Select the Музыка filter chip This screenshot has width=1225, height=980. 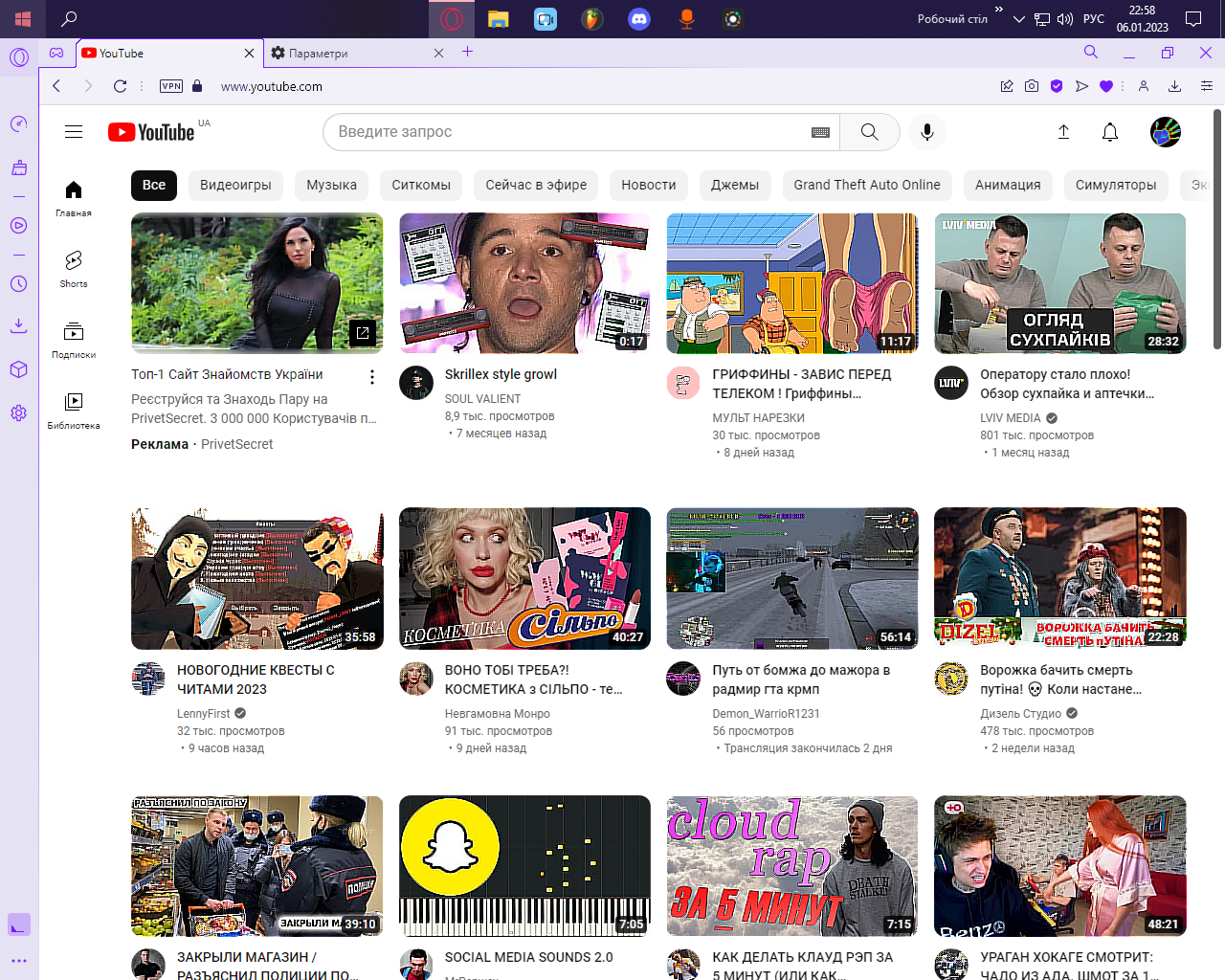[332, 185]
